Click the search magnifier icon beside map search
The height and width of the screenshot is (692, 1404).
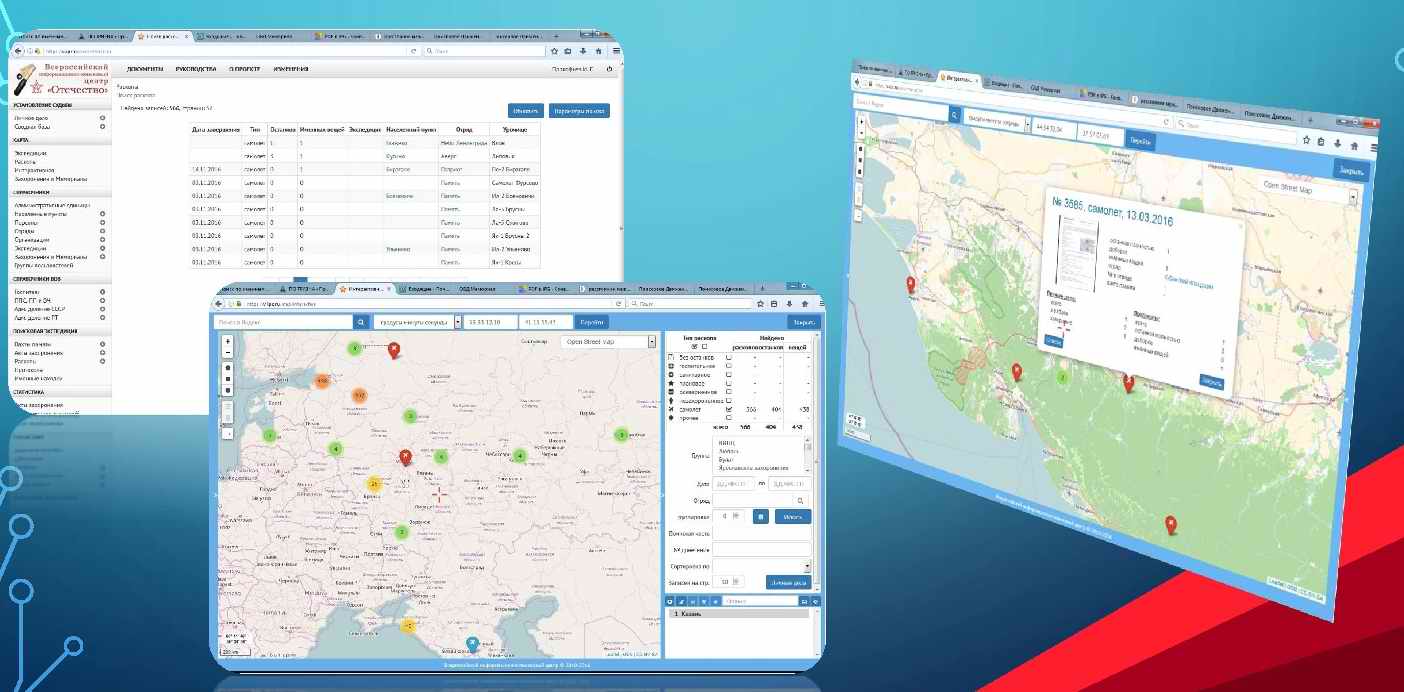[362, 322]
